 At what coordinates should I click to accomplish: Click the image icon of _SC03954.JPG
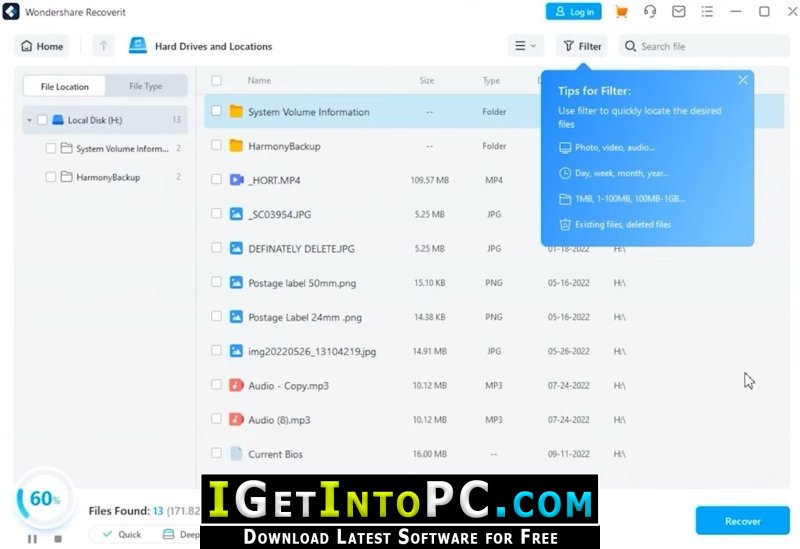click(236, 214)
